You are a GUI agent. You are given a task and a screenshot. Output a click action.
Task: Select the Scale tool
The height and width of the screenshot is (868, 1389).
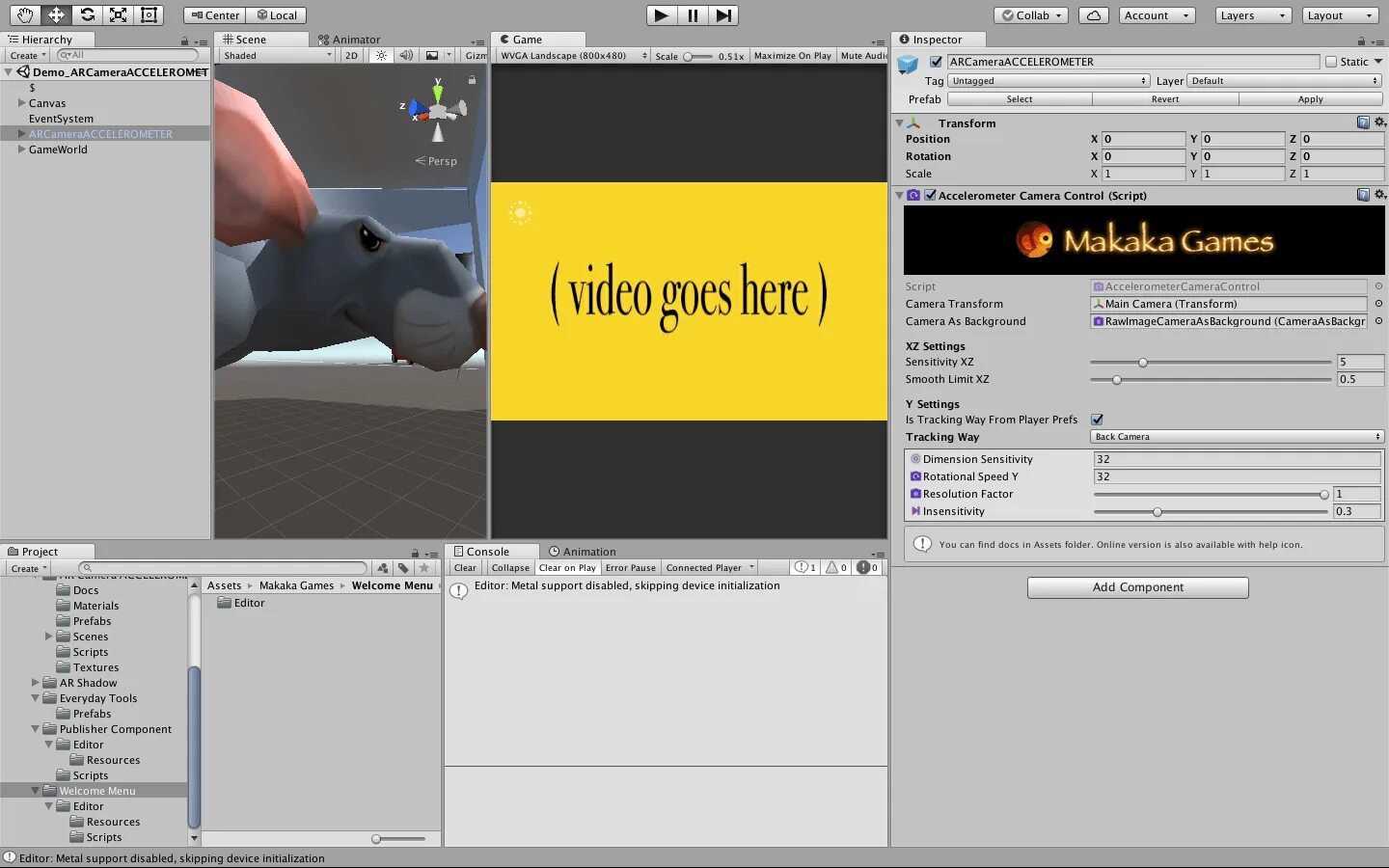click(x=118, y=15)
